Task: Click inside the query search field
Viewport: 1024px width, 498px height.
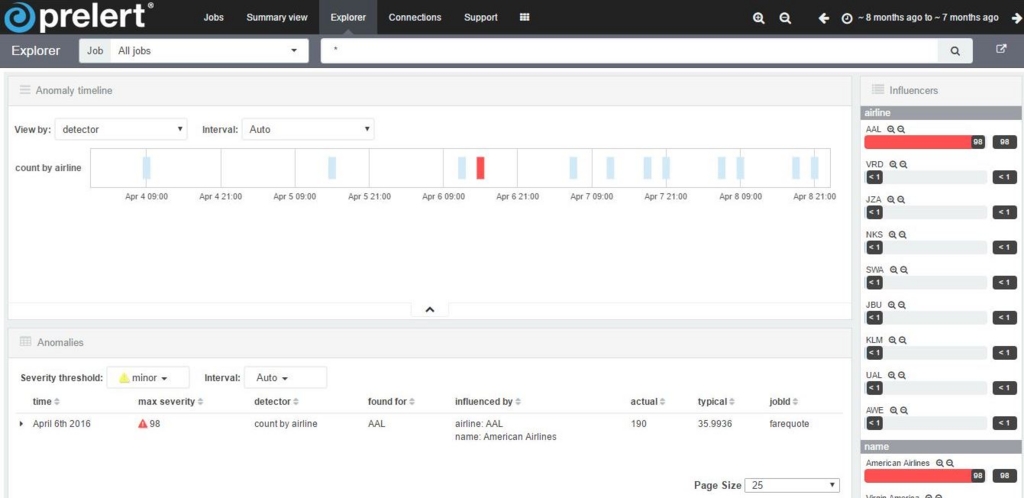Action: (630, 51)
